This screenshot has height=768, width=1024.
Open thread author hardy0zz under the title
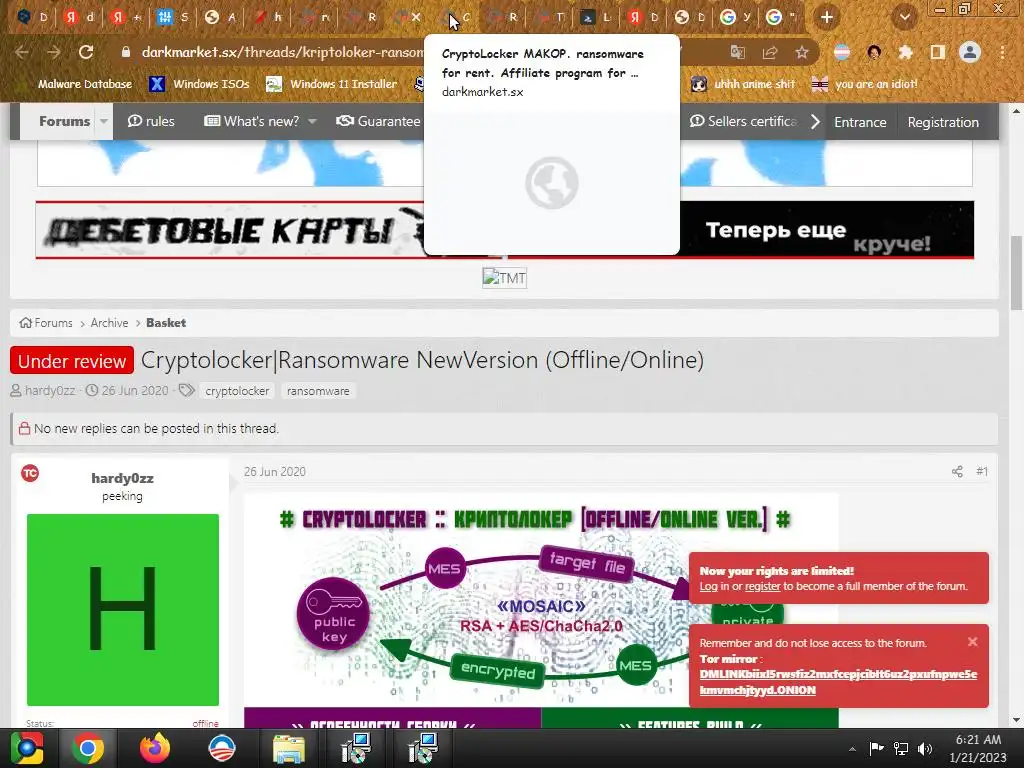pos(50,391)
